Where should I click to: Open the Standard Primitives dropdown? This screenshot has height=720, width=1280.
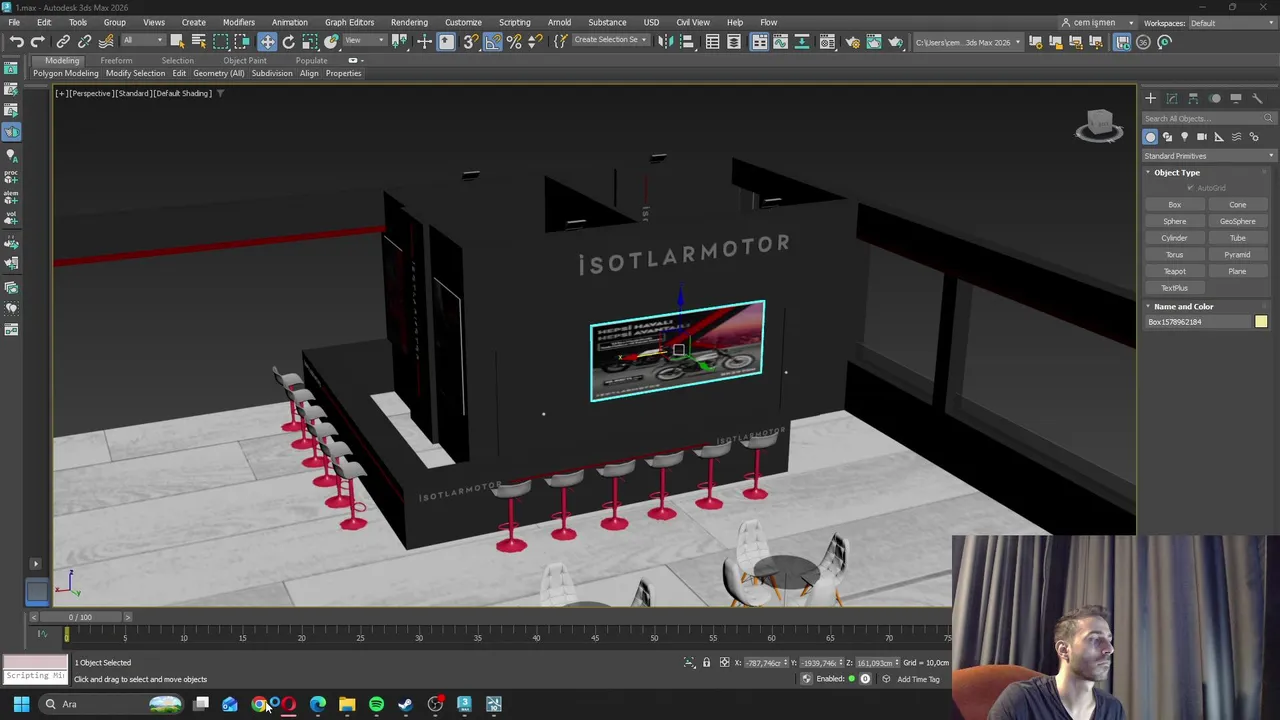point(1209,156)
